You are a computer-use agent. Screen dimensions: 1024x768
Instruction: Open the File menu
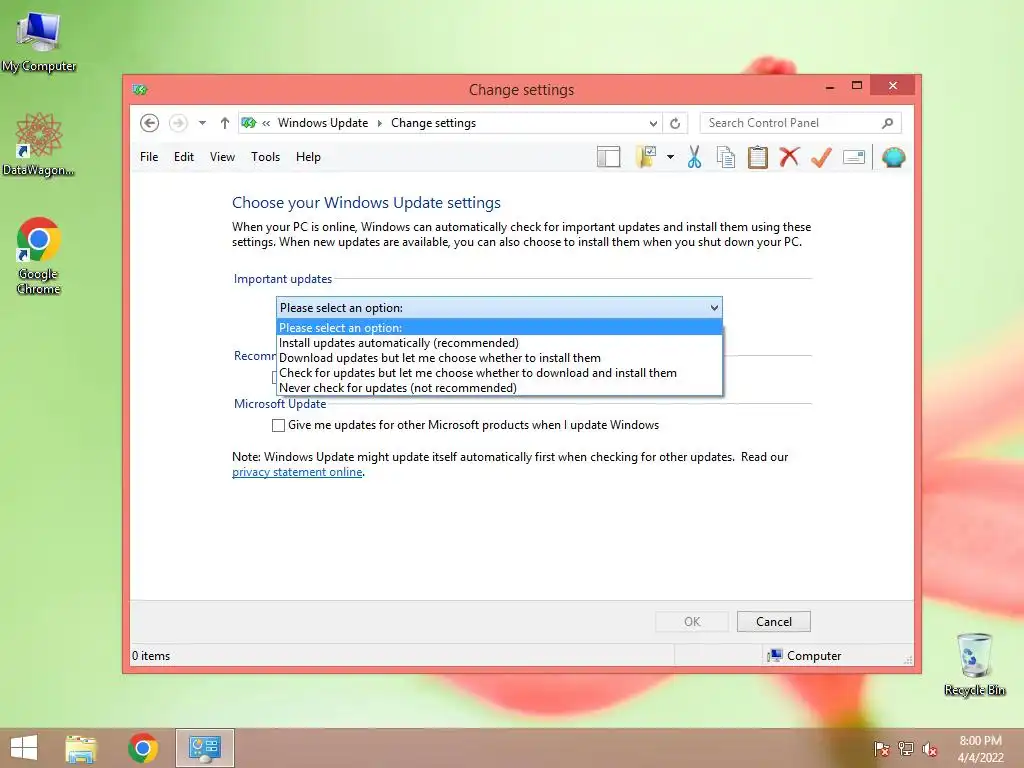click(x=149, y=157)
